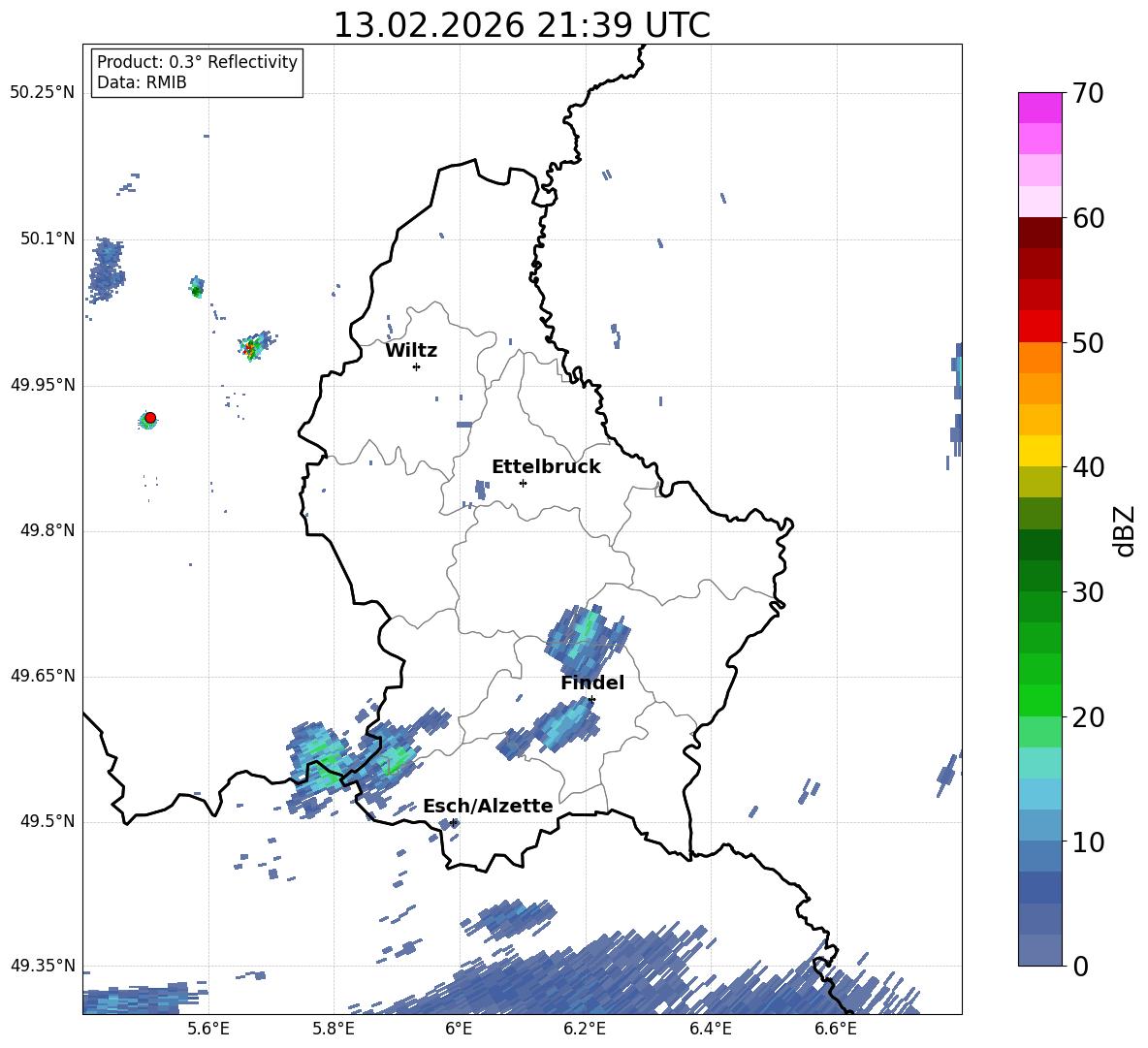1148x1048 pixels.
Task: Click the 5.6°E longitude label
Action: [208, 1029]
